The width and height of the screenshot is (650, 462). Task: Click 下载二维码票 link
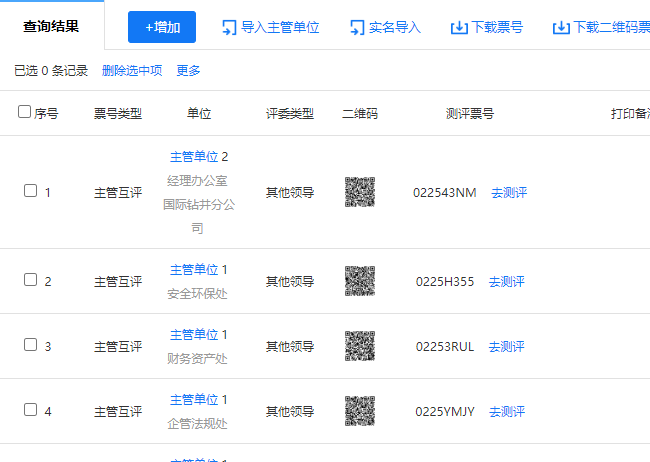point(611,27)
